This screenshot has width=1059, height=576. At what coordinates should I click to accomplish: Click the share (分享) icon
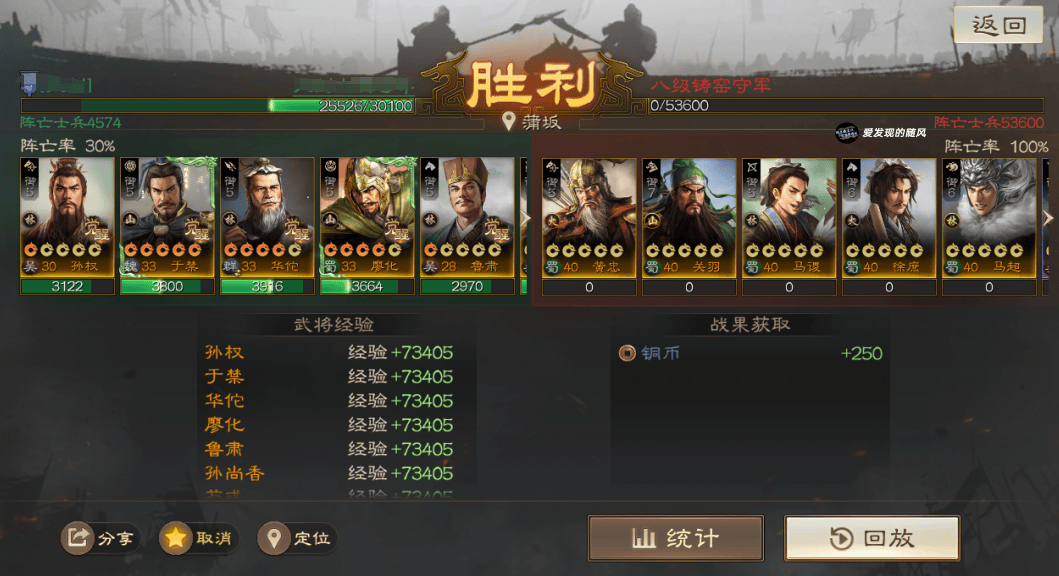78,538
